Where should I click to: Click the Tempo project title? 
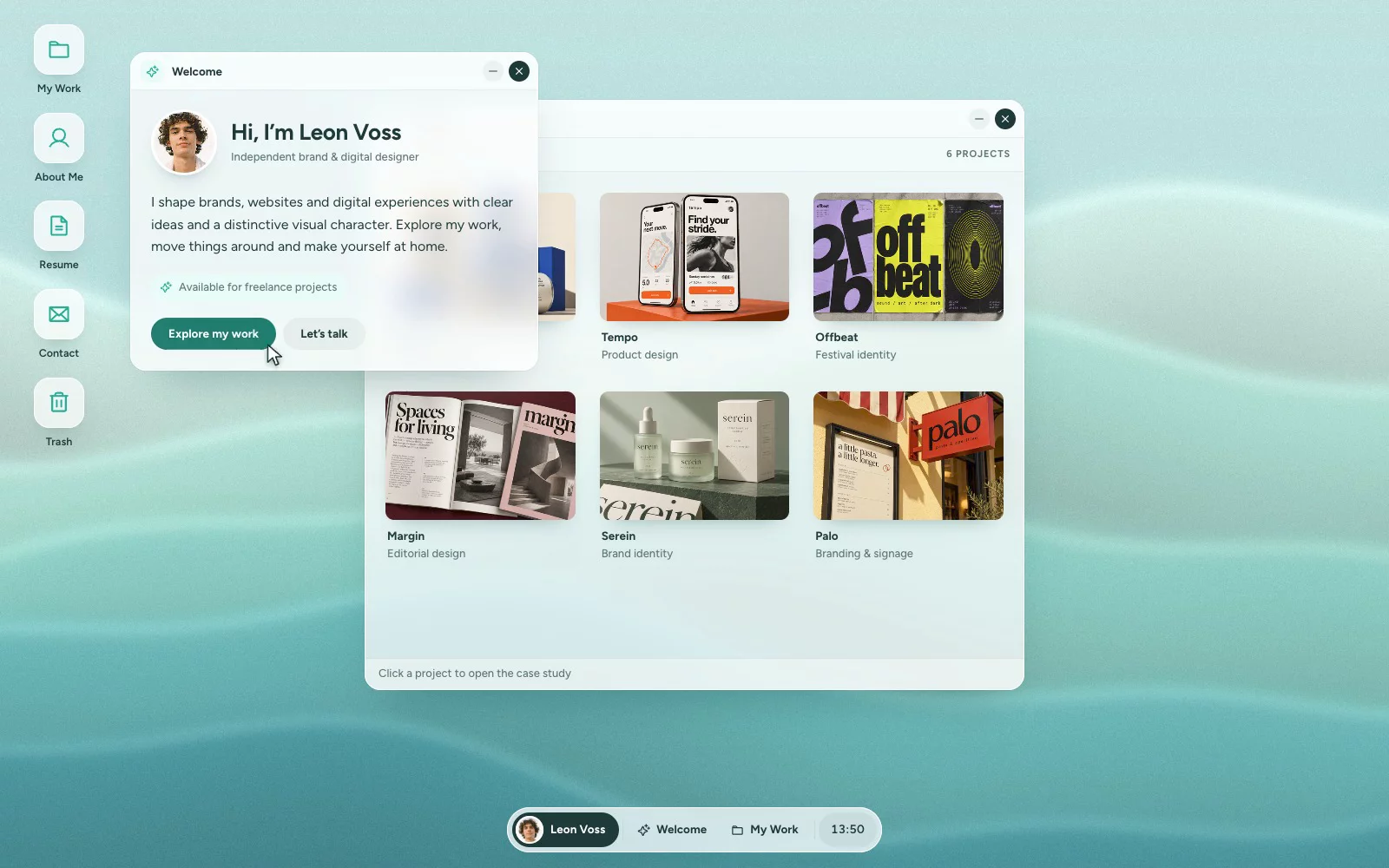(x=620, y=337)
